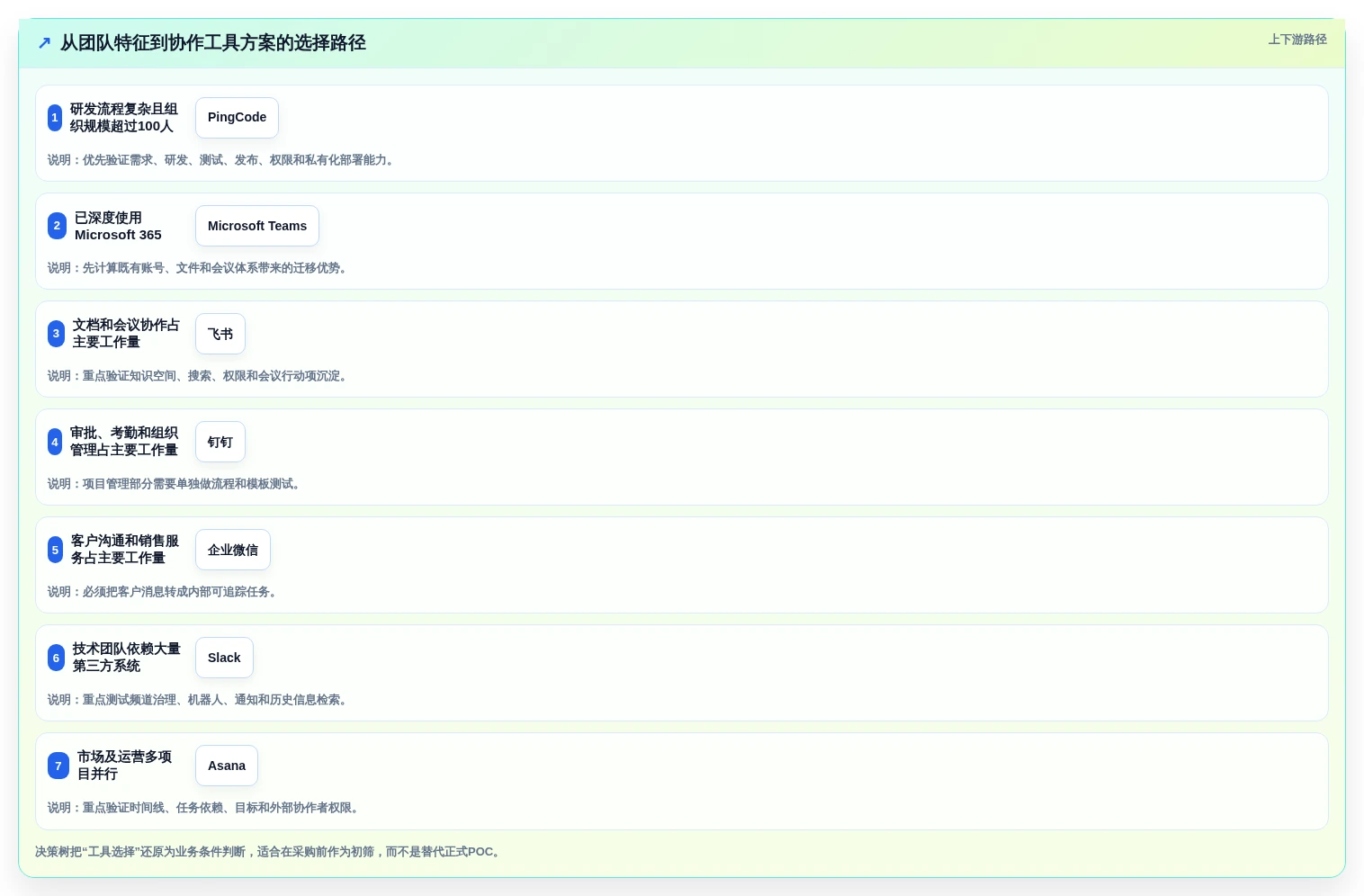1364x896 pixels.
Task: Click step badge number 4
Action: click(x=55, y=442)
